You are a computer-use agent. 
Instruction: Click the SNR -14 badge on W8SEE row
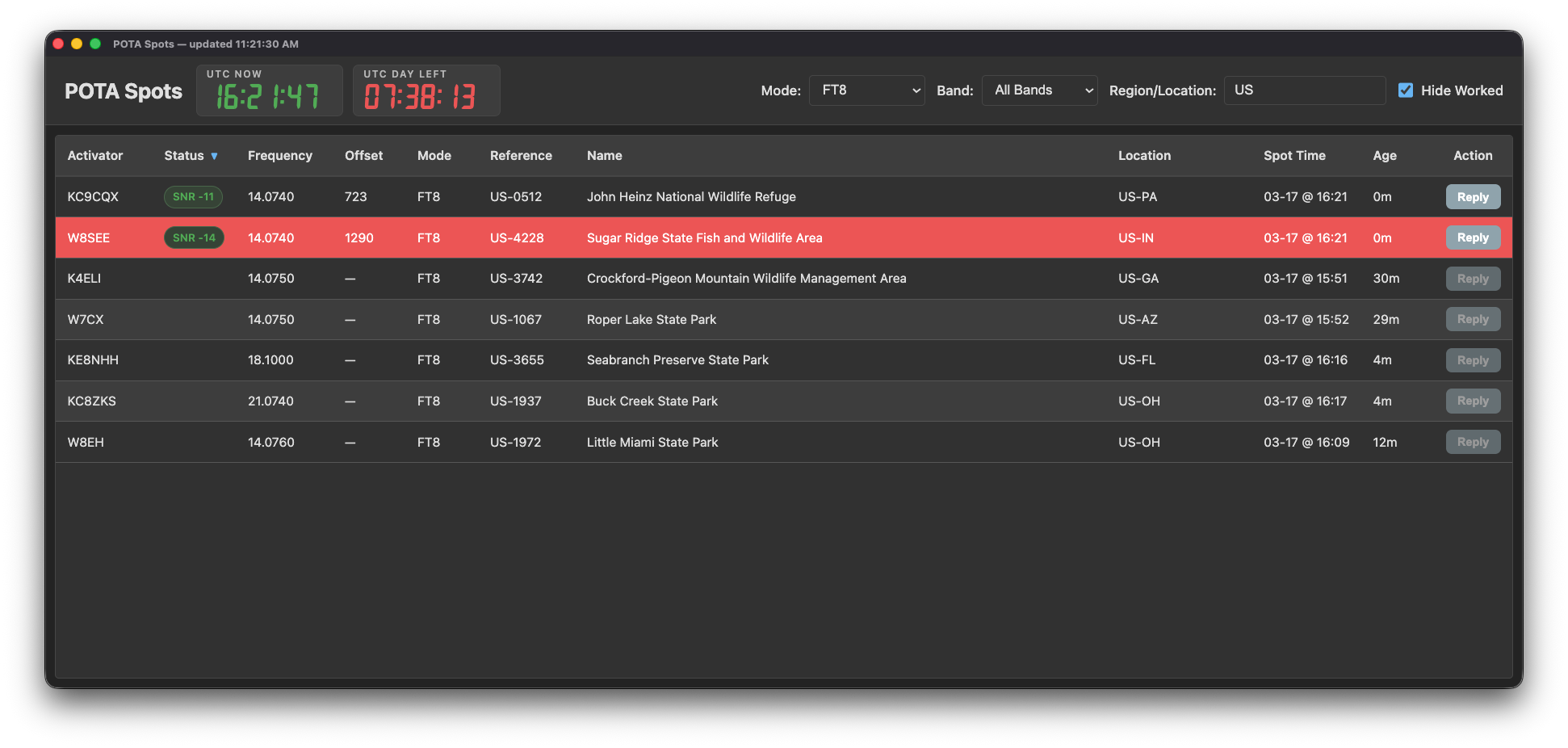(194, 238)
